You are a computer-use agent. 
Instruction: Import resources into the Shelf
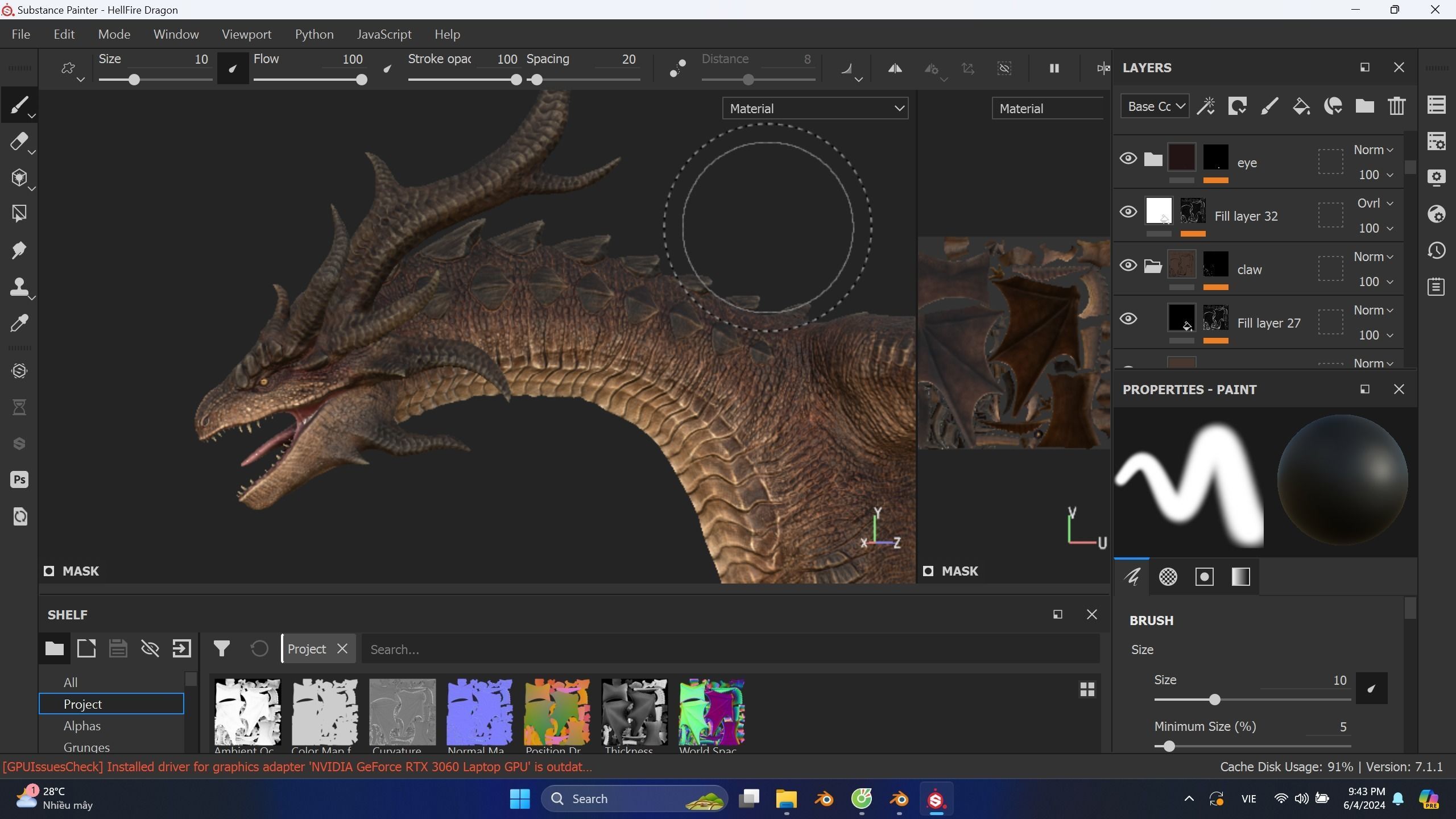pyautogui.click(x=181, y=648)
